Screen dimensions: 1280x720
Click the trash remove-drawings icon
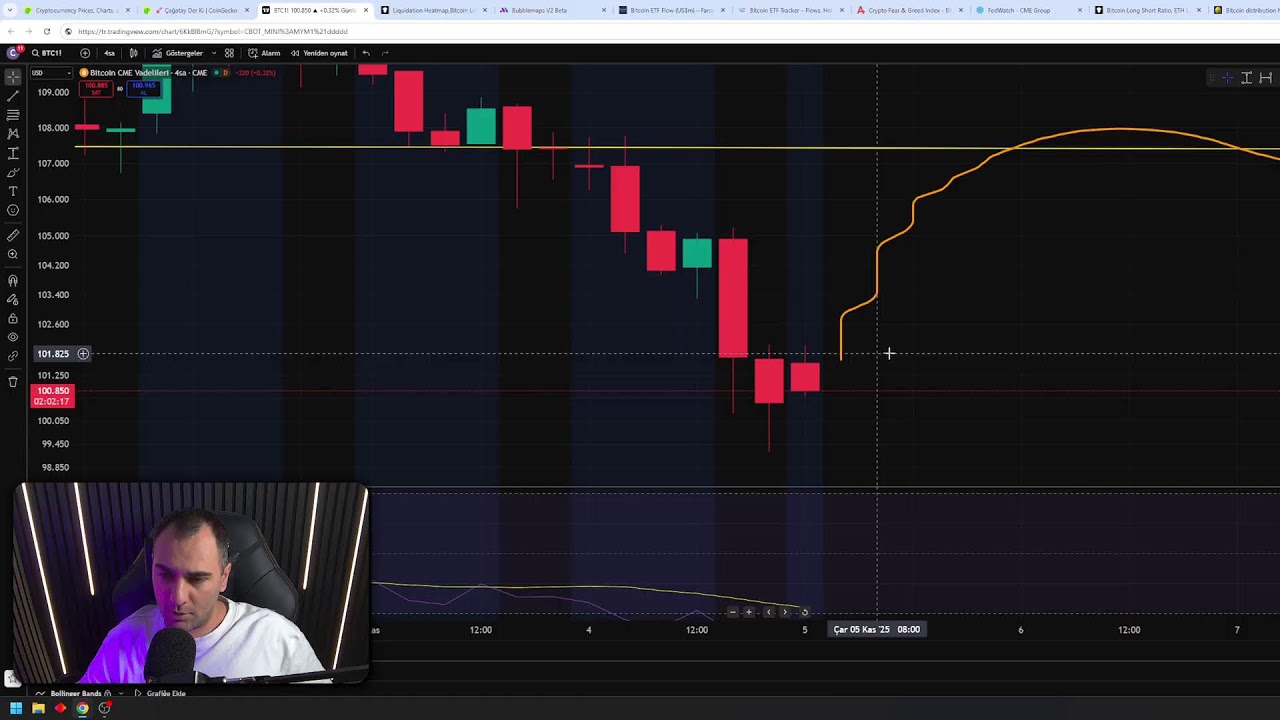click(x=13, y=382)
